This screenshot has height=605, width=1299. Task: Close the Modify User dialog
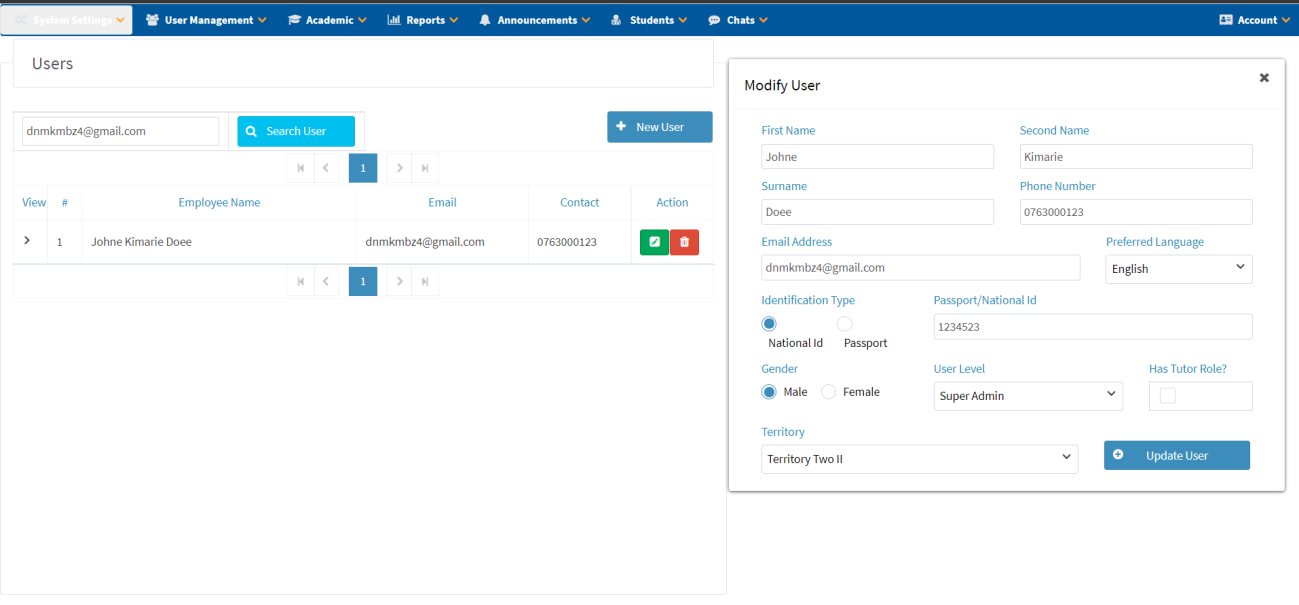(x=1264, y=78)
